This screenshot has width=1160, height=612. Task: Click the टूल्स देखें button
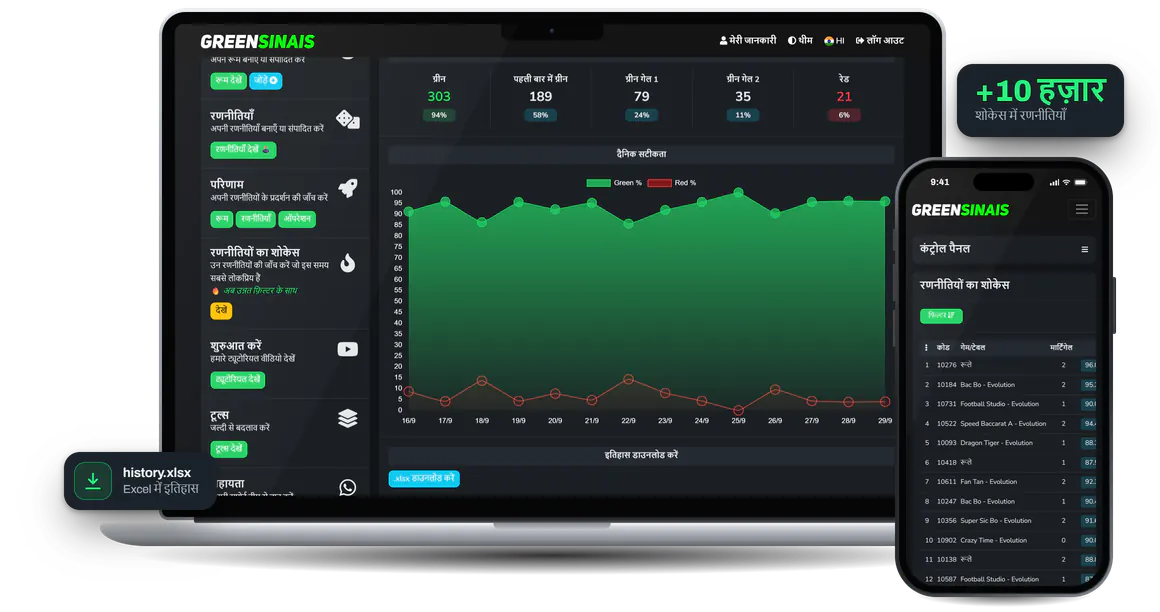tap(229, 448)
